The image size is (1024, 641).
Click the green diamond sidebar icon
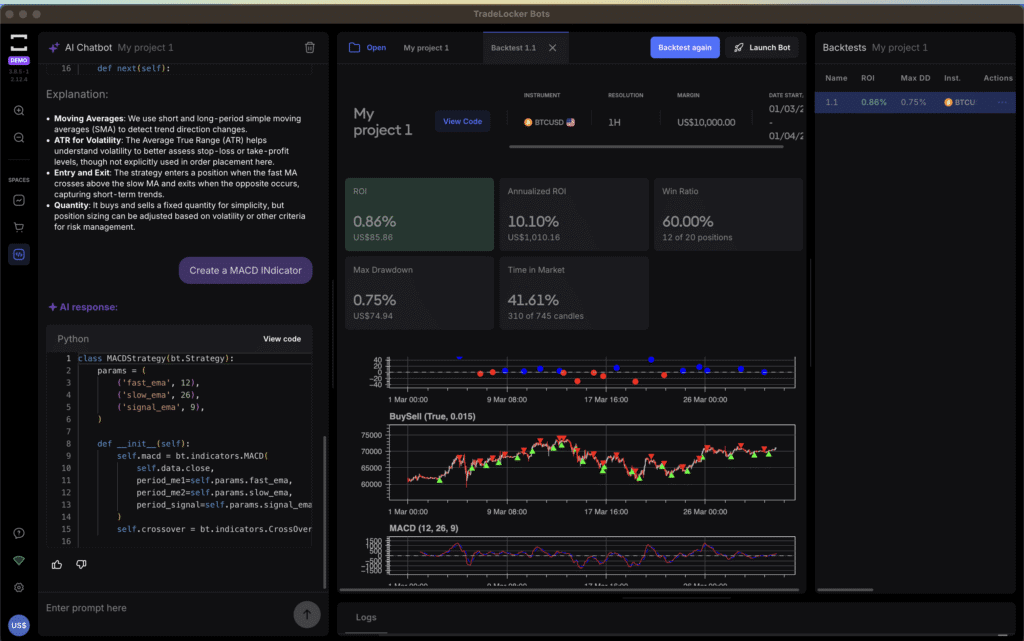(19, 560)
